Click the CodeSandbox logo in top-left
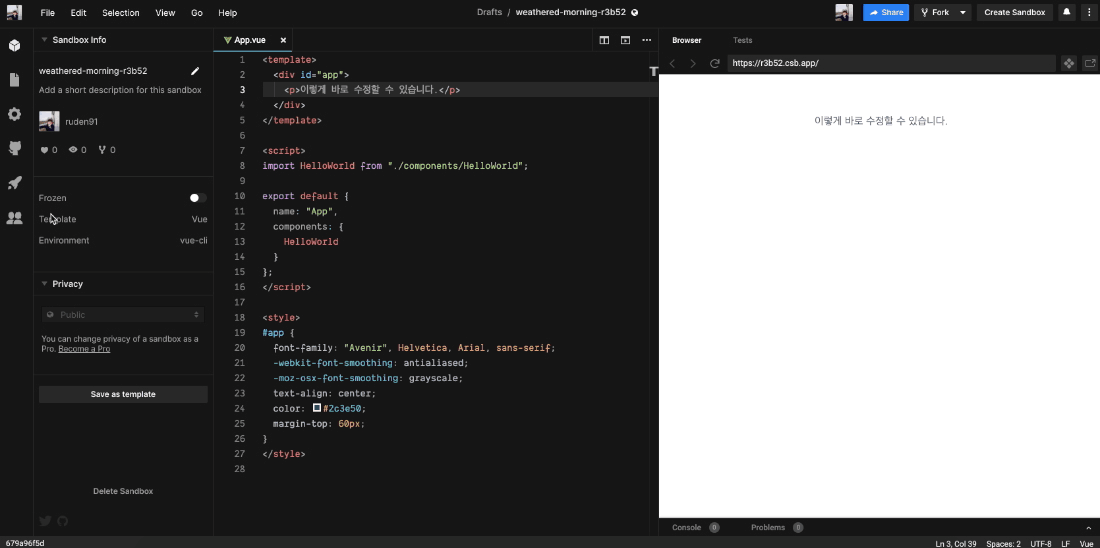This screenshot has width=1100, height=548. pos(14,12)
